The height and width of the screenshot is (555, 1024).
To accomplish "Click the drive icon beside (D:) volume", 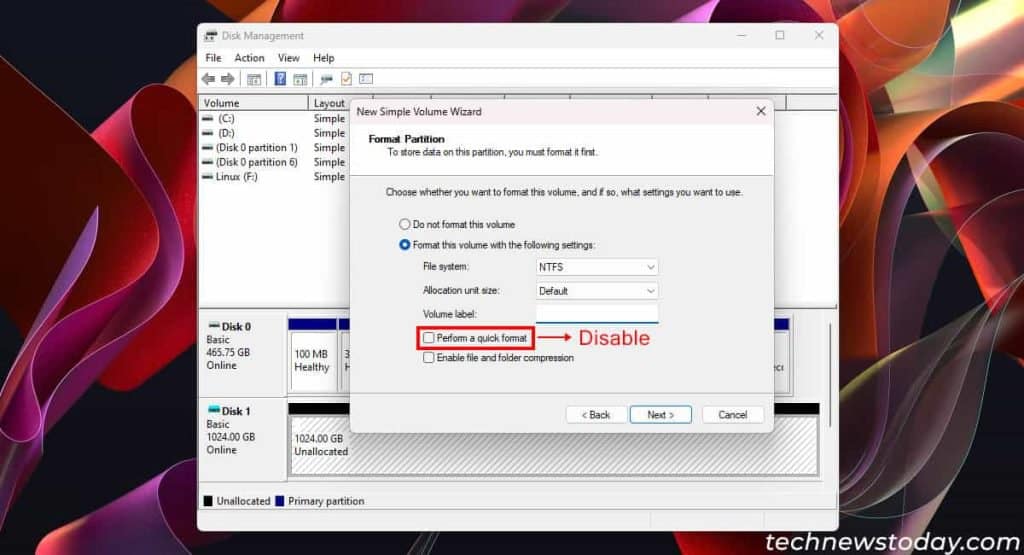I will click(x=208, y=133).
